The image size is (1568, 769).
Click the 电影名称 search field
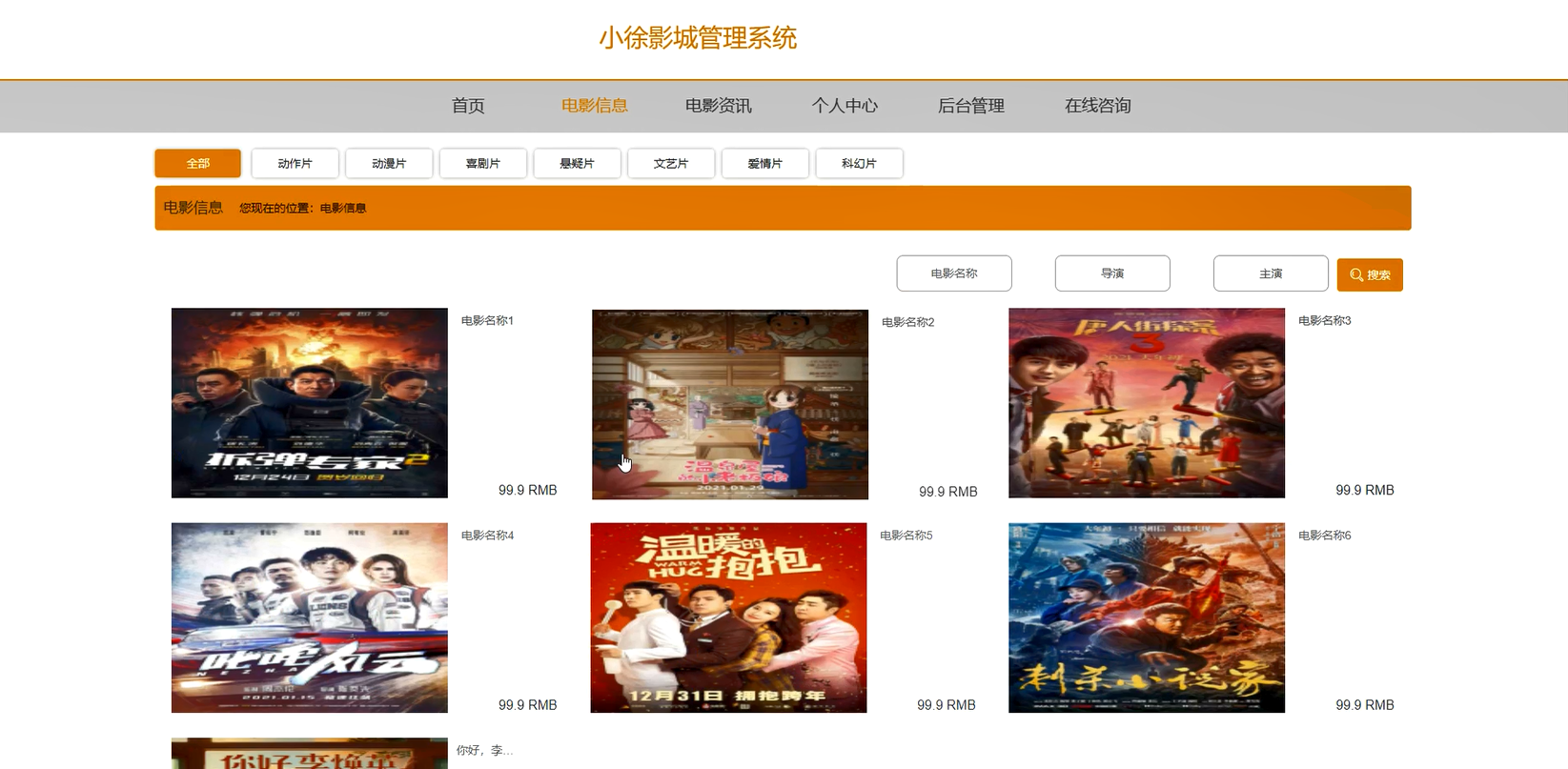point(953,273)
